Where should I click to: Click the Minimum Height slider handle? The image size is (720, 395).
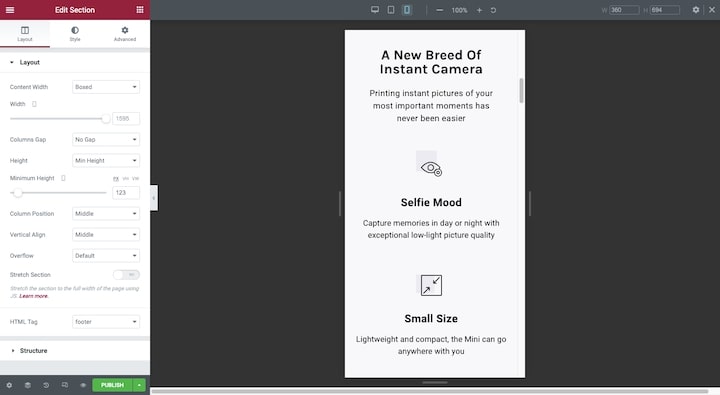pyautogui.click(x=17, y=192)
